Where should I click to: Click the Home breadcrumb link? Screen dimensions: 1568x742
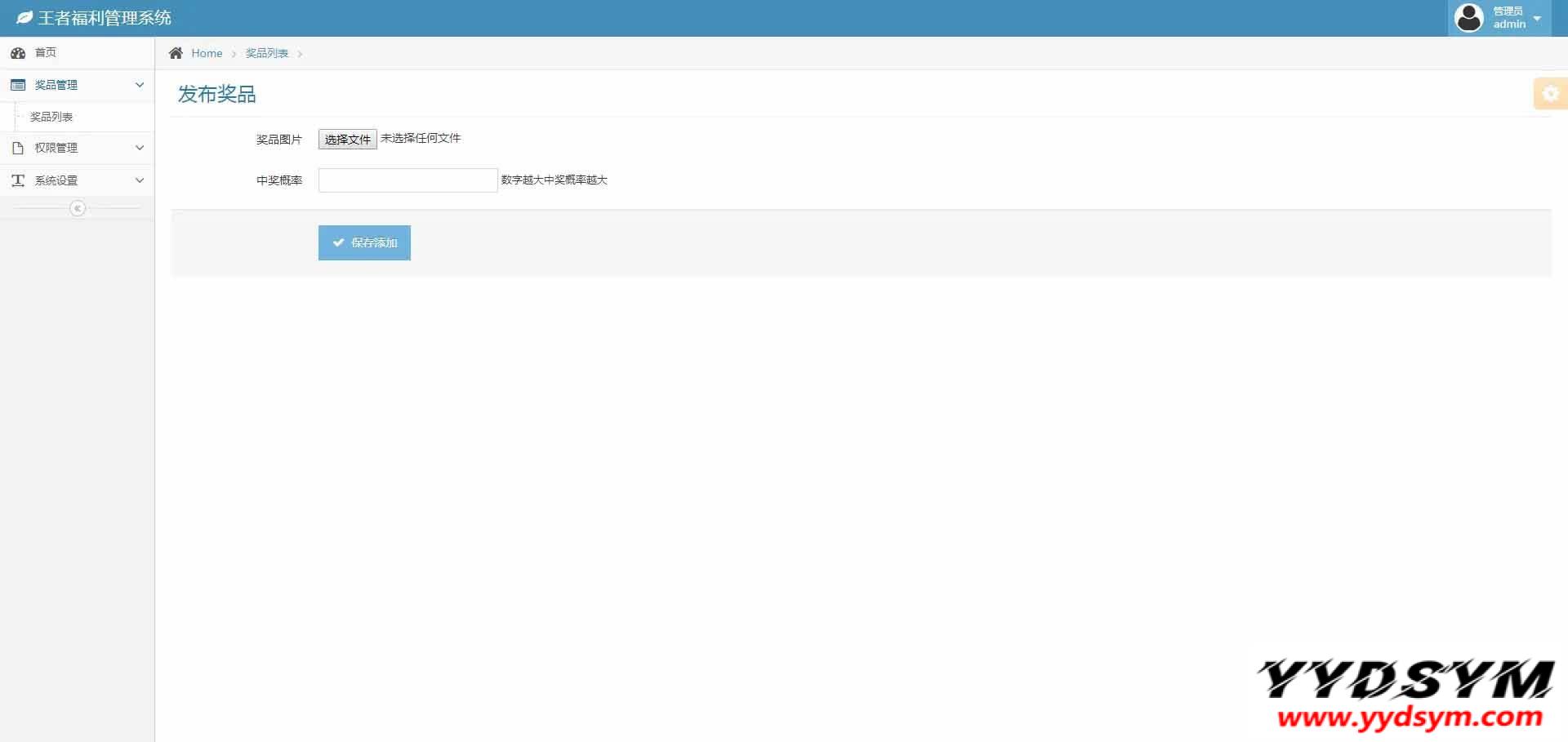coord(207,53)
